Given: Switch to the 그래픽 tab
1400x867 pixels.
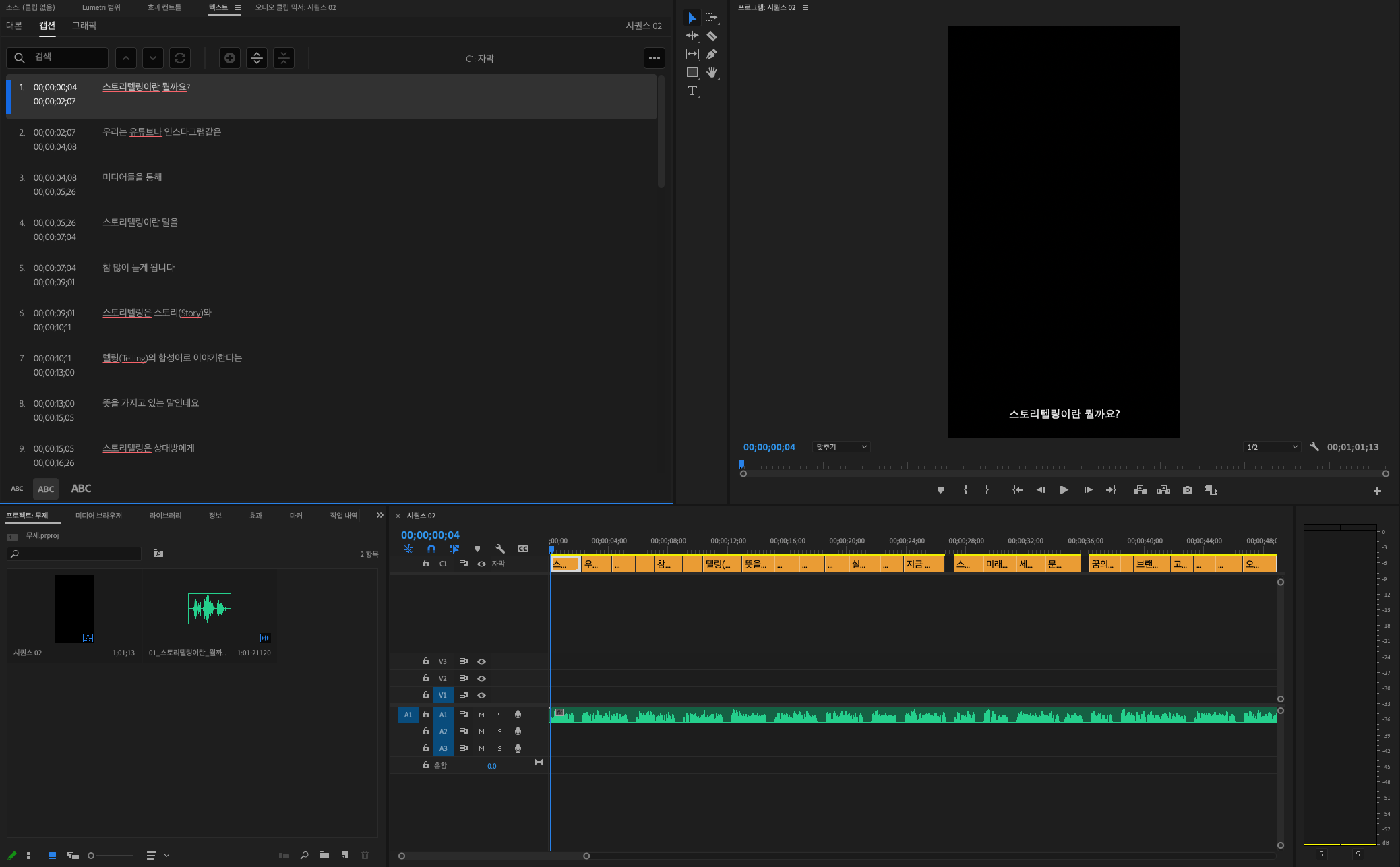Looking at the screenshot, I should tap(84, 26).
